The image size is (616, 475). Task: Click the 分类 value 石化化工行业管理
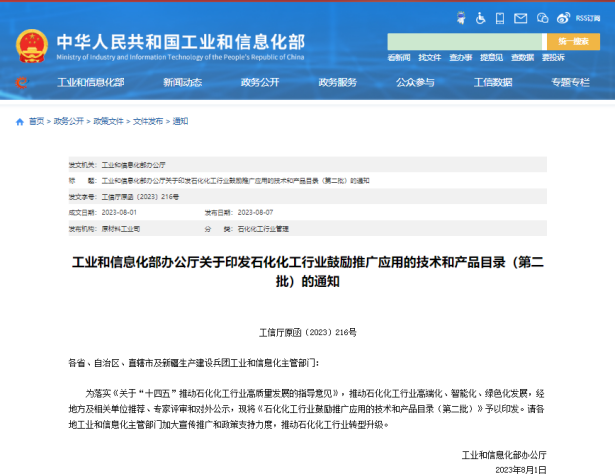(x=263, y=229)
